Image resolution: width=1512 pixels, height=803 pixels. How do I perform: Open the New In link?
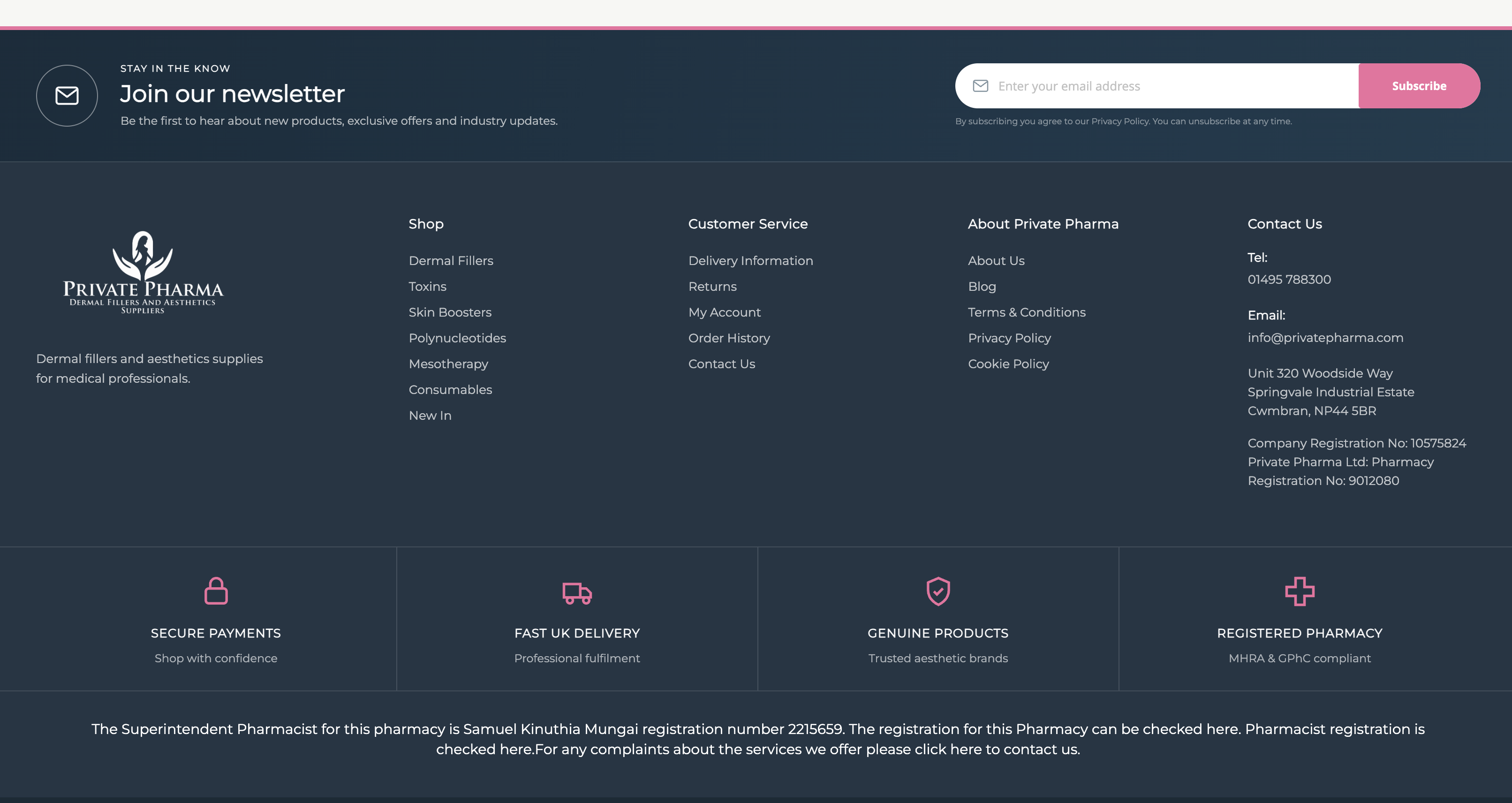click(430, 416)
